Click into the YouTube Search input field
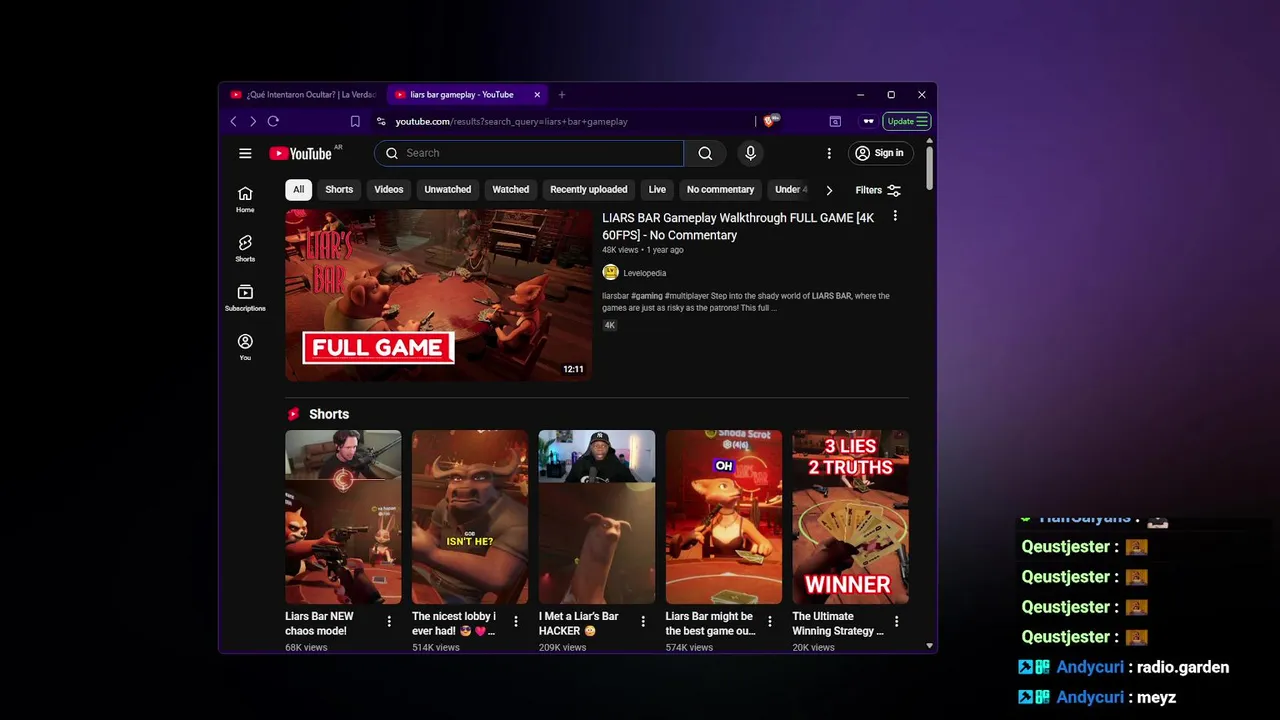1280x720 pixels. pos(530,153)
